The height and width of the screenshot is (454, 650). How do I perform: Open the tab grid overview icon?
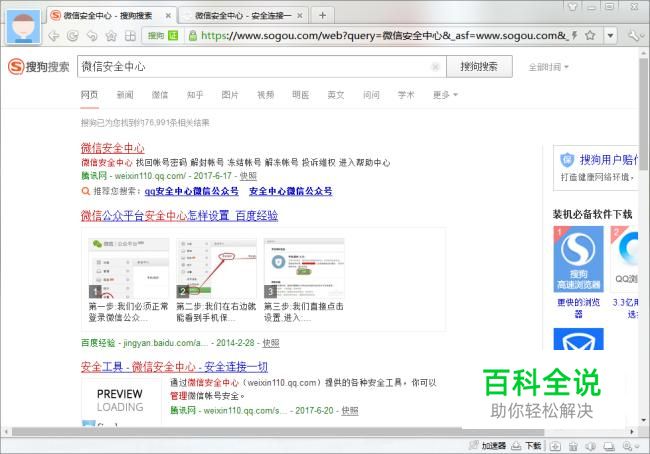130,36
